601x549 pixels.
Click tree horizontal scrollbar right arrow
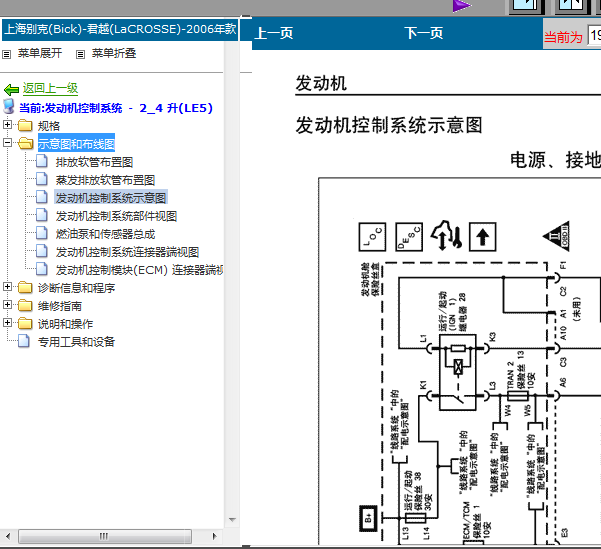point(215,536)
